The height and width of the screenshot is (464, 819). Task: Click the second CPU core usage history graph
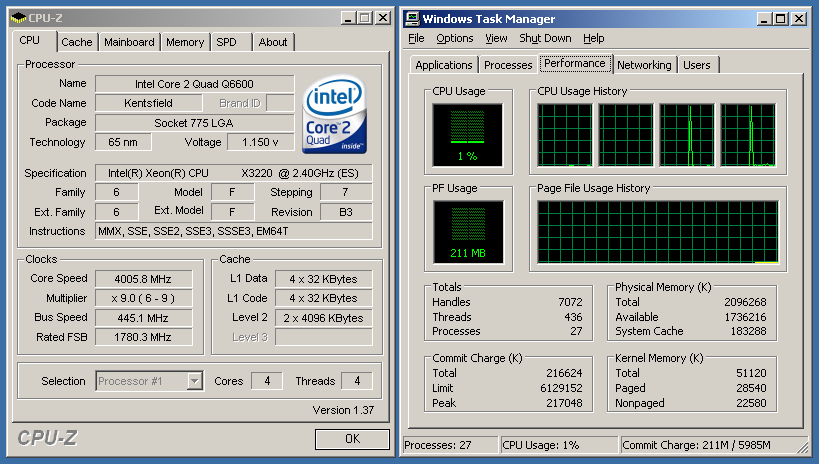pos(626,135)
